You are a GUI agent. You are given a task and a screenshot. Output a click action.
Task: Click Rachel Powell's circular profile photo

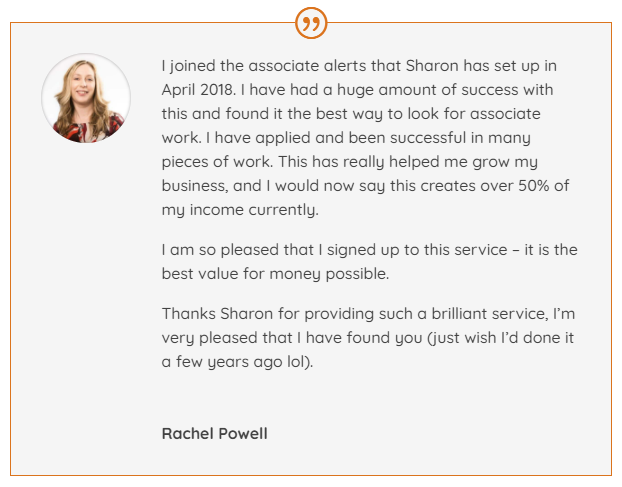86,98
